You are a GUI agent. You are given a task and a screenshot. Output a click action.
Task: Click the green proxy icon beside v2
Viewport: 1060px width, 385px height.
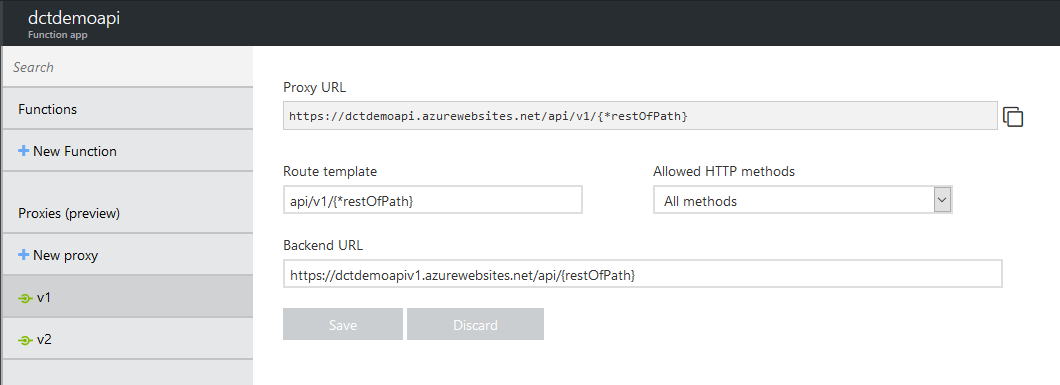pos(25,340)
